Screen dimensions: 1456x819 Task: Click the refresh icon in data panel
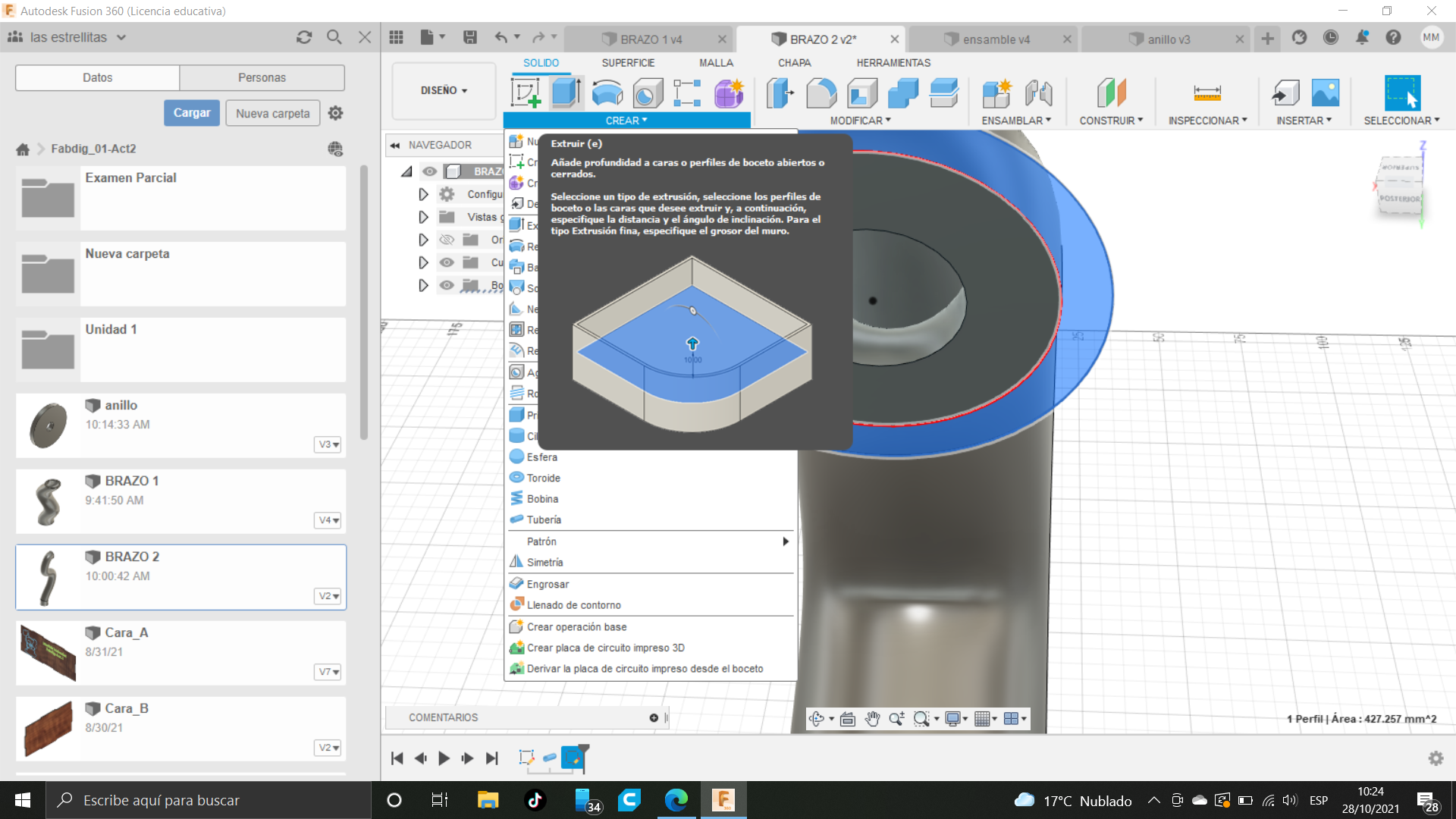[304, 37]
